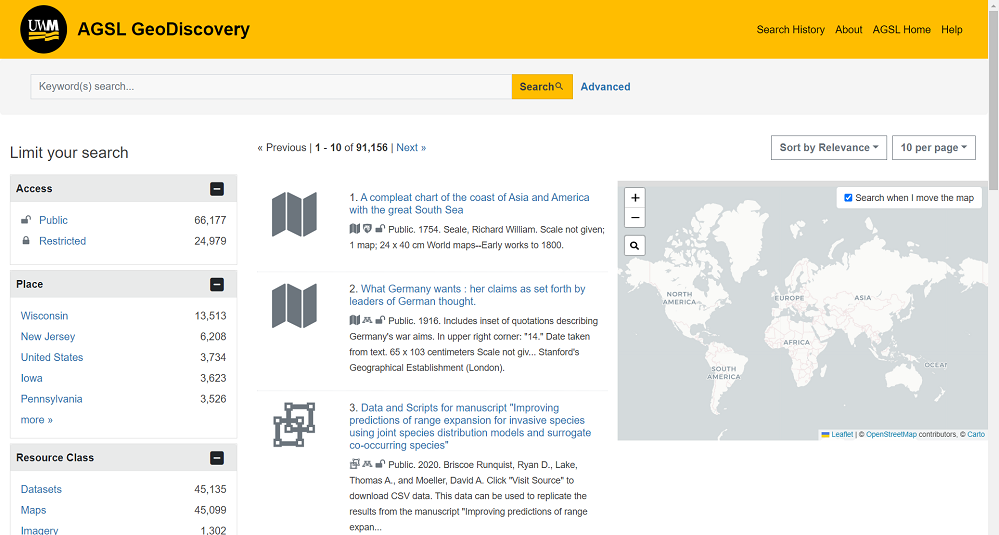Filter place by United States

point(52,357)
